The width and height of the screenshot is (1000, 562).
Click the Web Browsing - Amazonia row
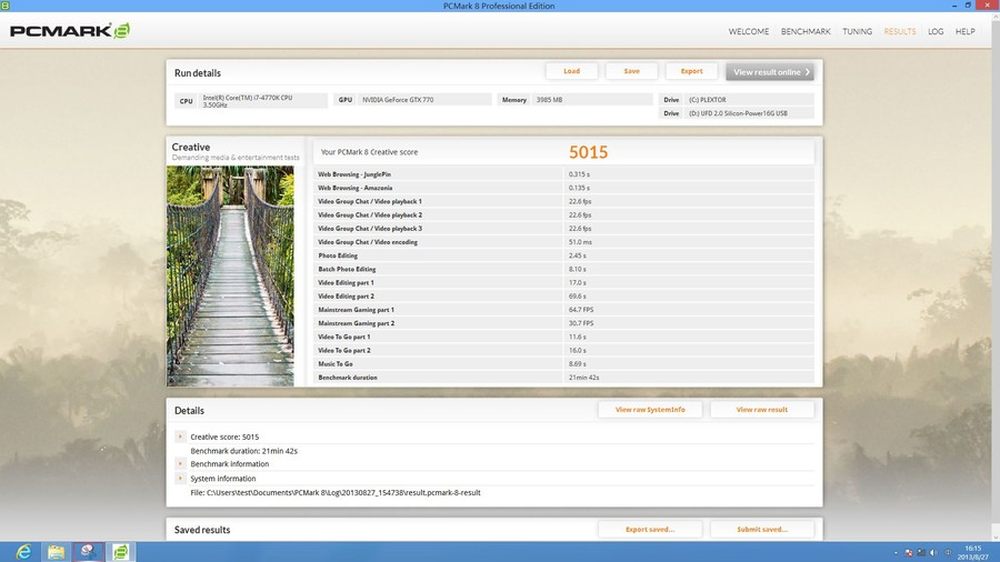click(x=564, y=188)
